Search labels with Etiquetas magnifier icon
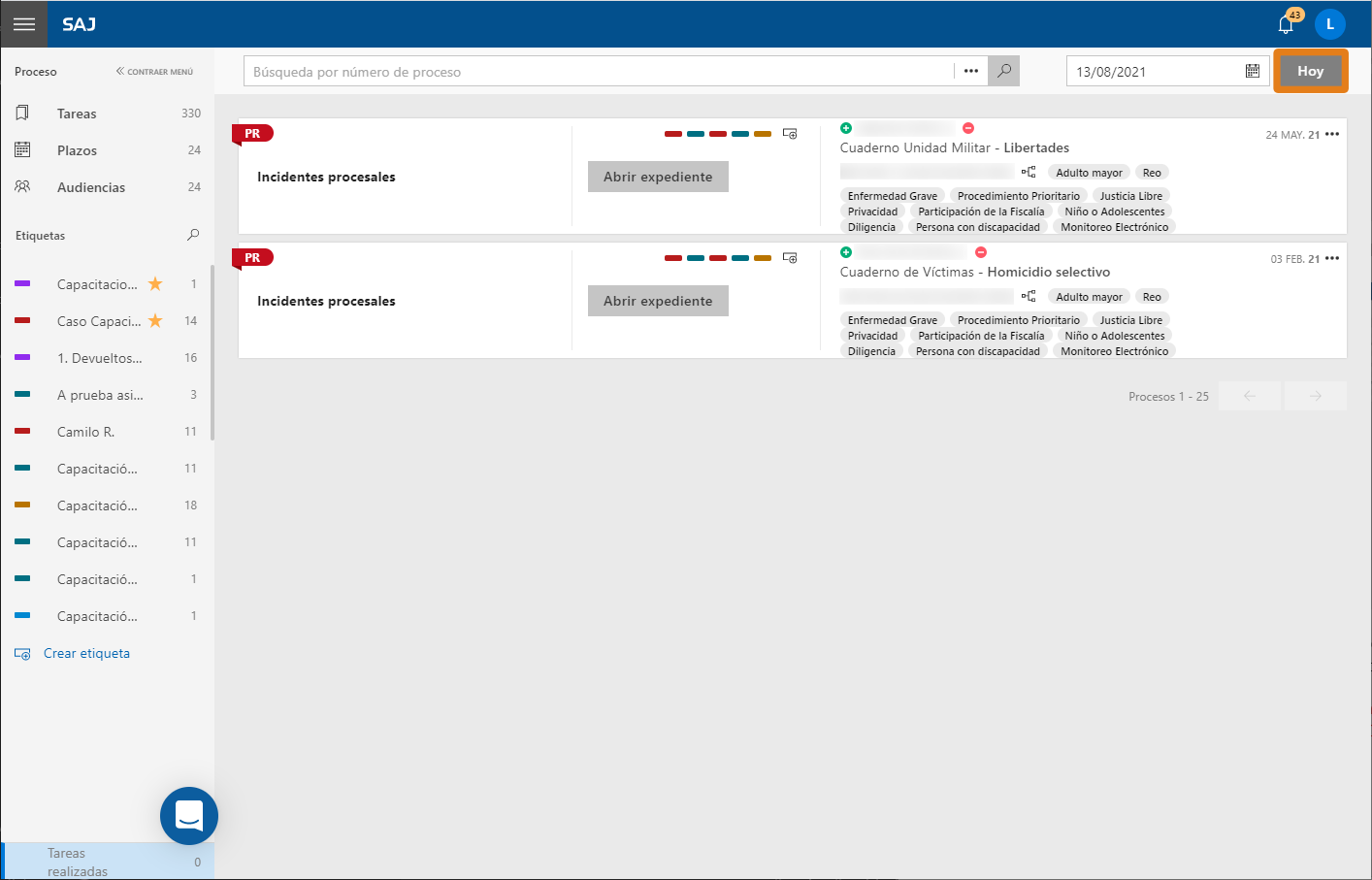This screenshot has height=880, width=1372. click(193, 235)
